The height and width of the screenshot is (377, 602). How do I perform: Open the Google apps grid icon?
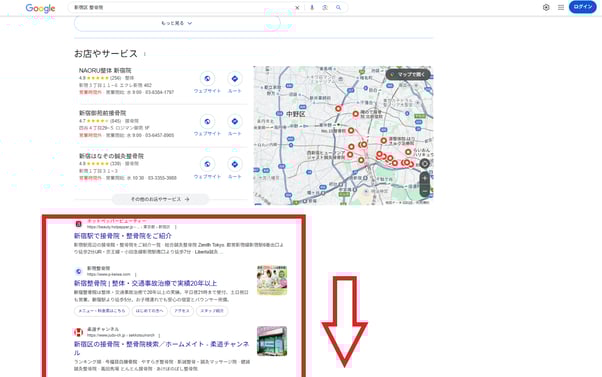(x=561, y=7)
